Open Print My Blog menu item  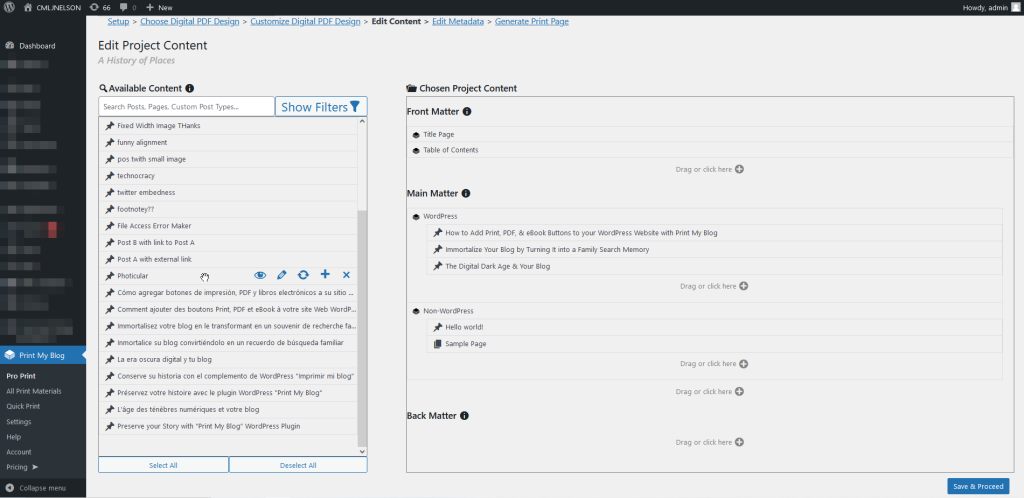tap(42, 356)
